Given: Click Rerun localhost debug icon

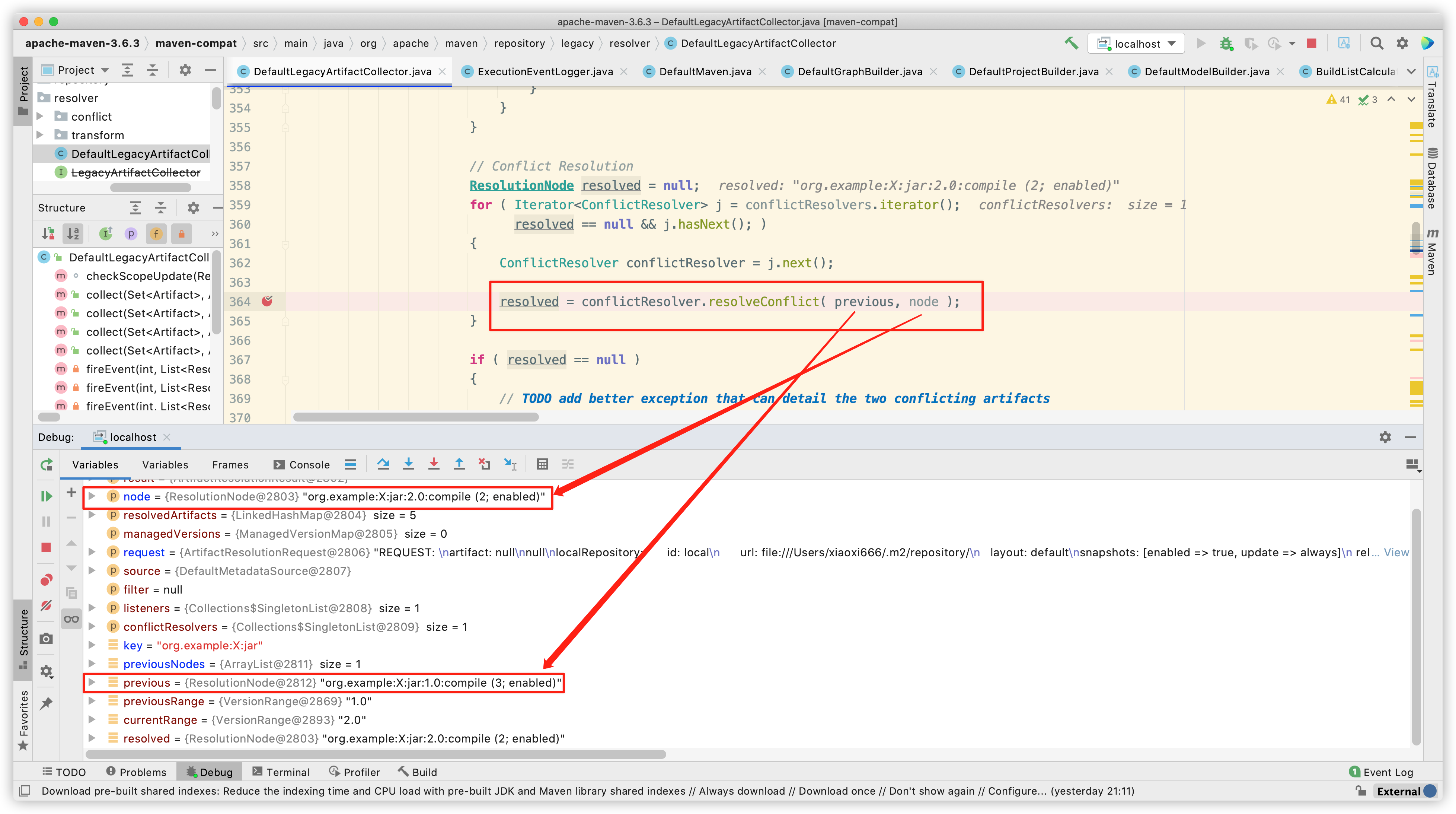Looking at the screenshot, I should pyautogui.click(x=47, y=464).
